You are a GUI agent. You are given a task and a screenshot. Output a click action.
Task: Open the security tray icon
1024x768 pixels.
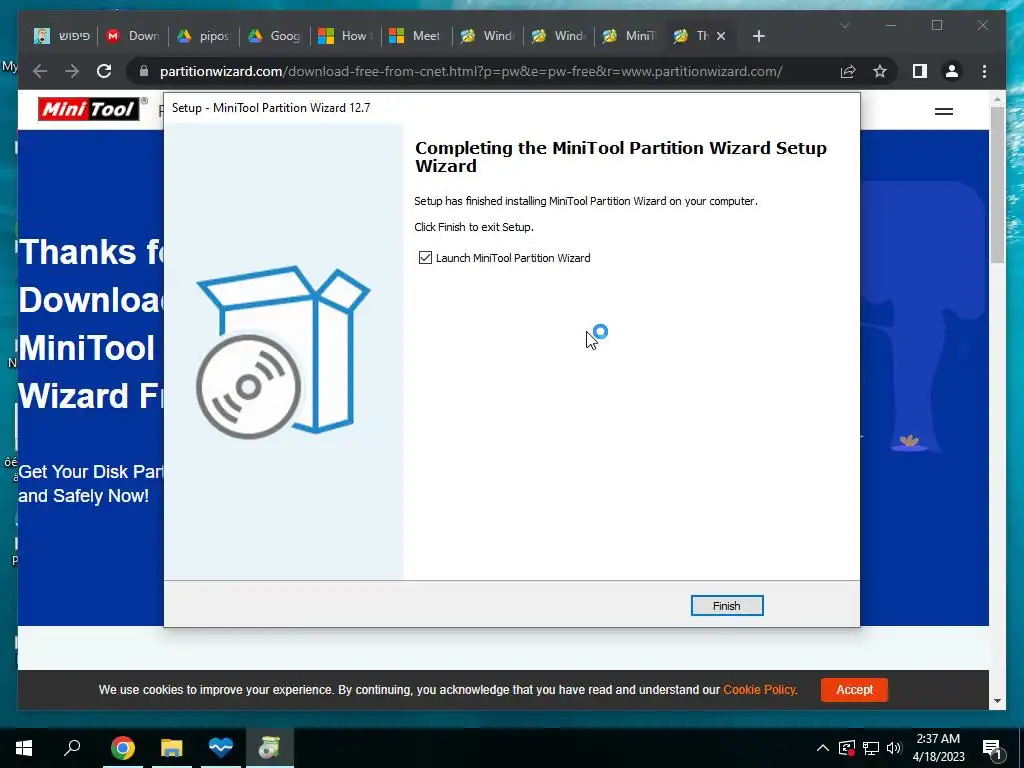tap(847, 748)
